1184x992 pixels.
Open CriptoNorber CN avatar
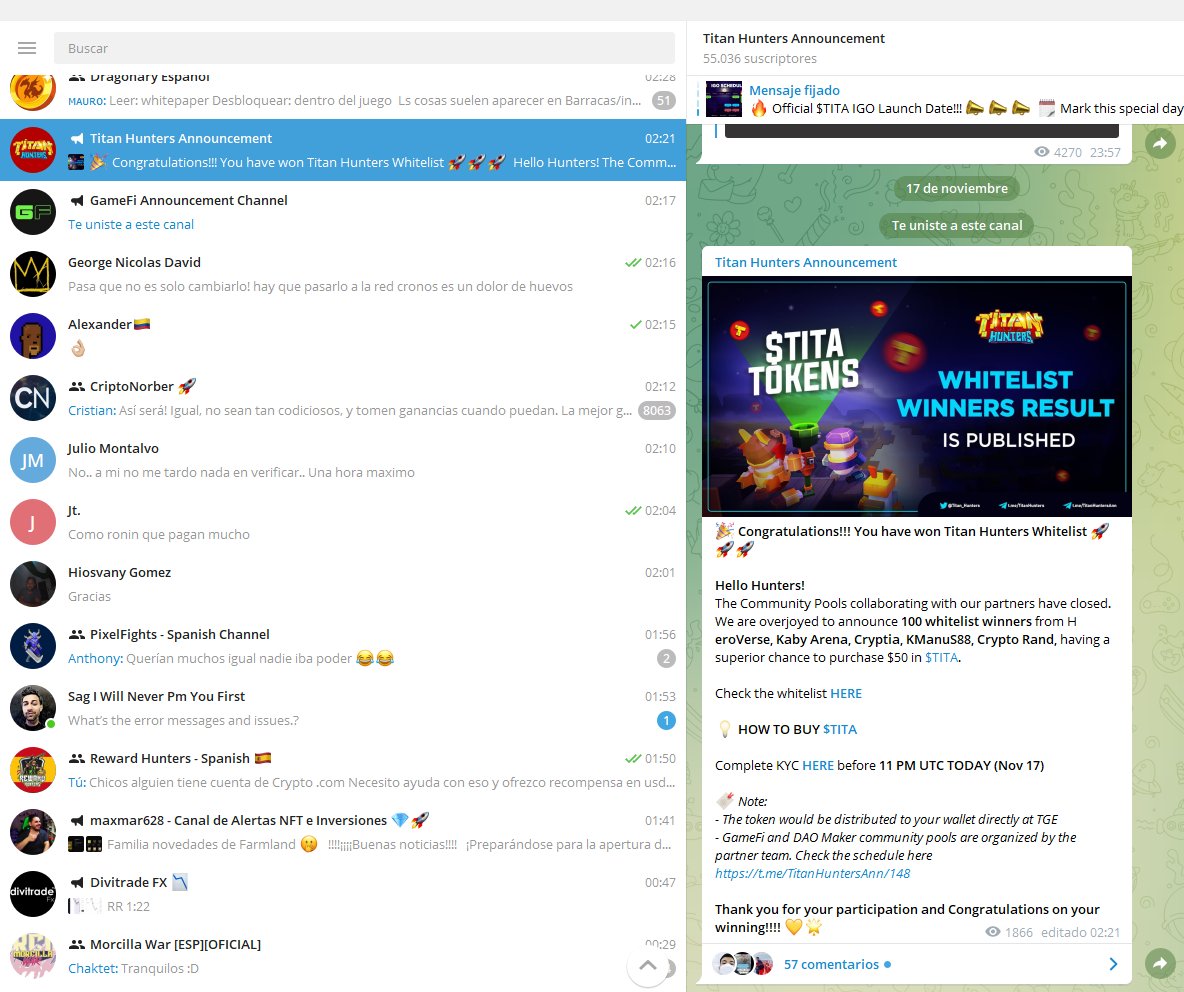(x=32, y=398)
